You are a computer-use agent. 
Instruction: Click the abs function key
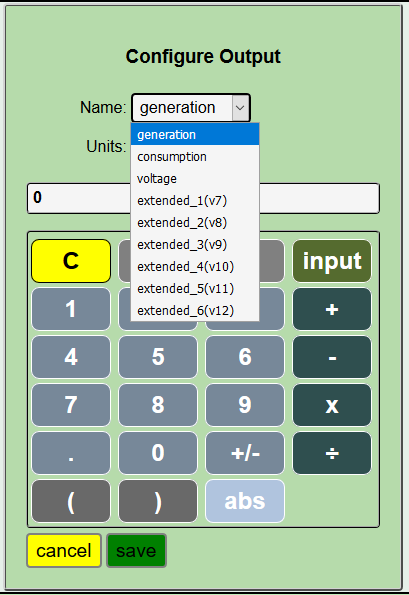coord(245,501)
